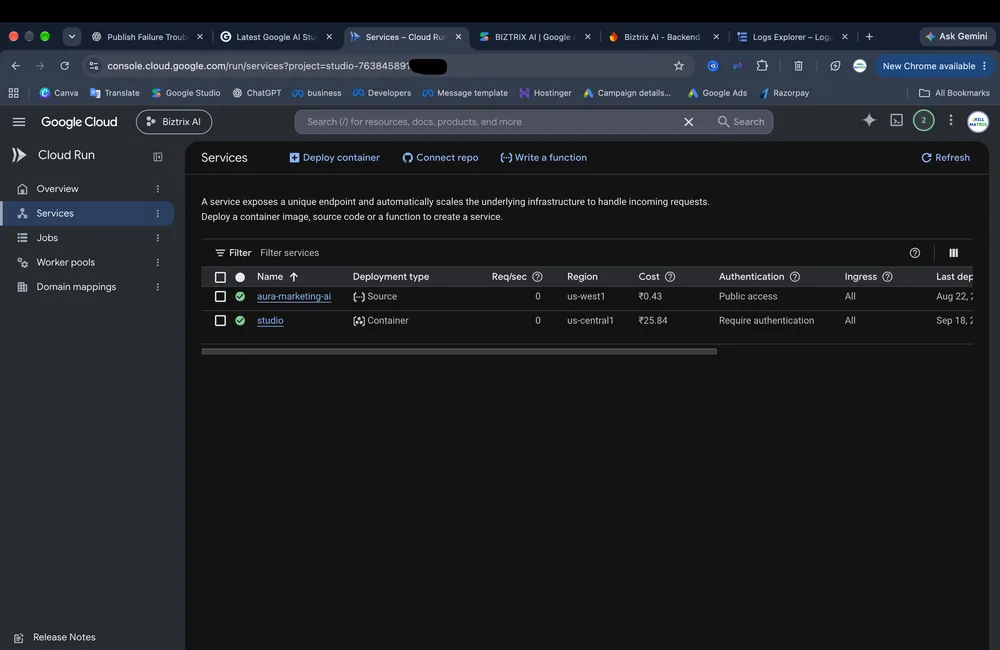Switch to the Publish Failure Troubleshooting tab
1000x650 pixels.
145,37
